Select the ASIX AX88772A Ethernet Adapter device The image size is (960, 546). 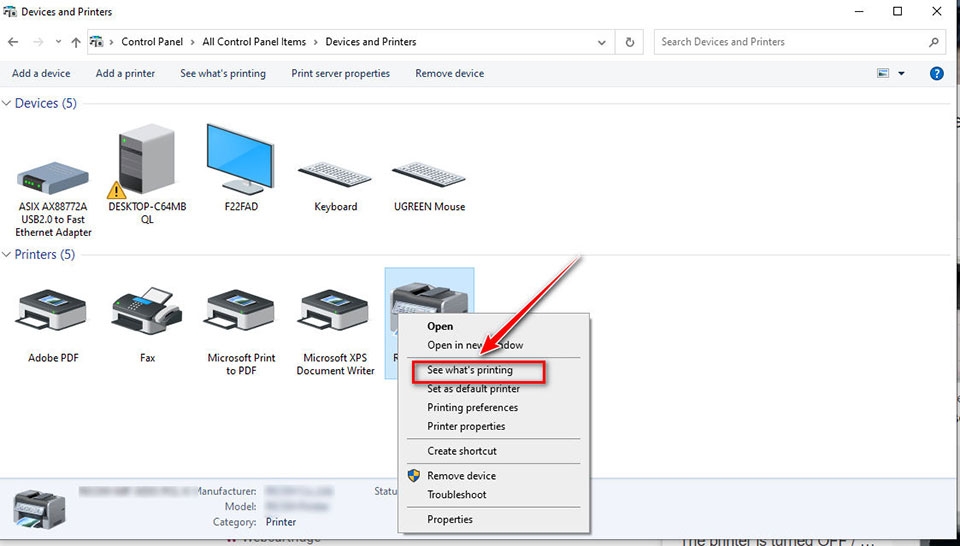coord(53,199)
